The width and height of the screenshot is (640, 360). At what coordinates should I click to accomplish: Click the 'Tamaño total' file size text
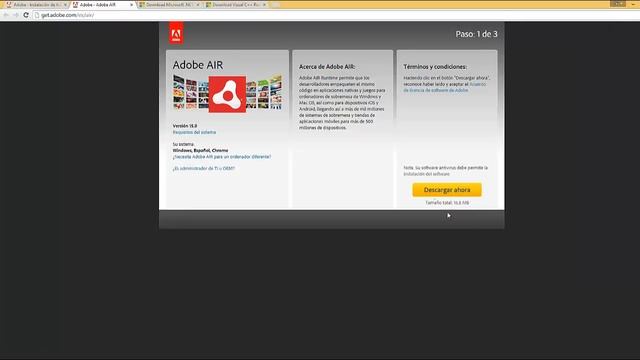coord(447,202)
